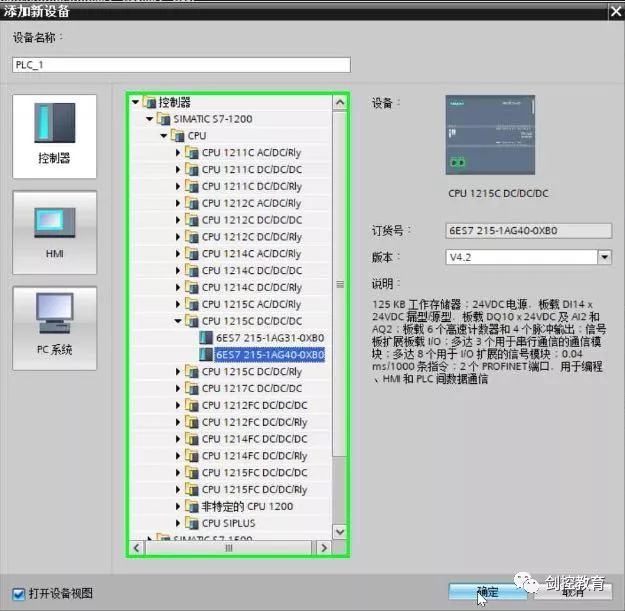Click the CPU 1211C AC/DC/Rly folder icon
The image size is (625, 611).
coord(192,153)
